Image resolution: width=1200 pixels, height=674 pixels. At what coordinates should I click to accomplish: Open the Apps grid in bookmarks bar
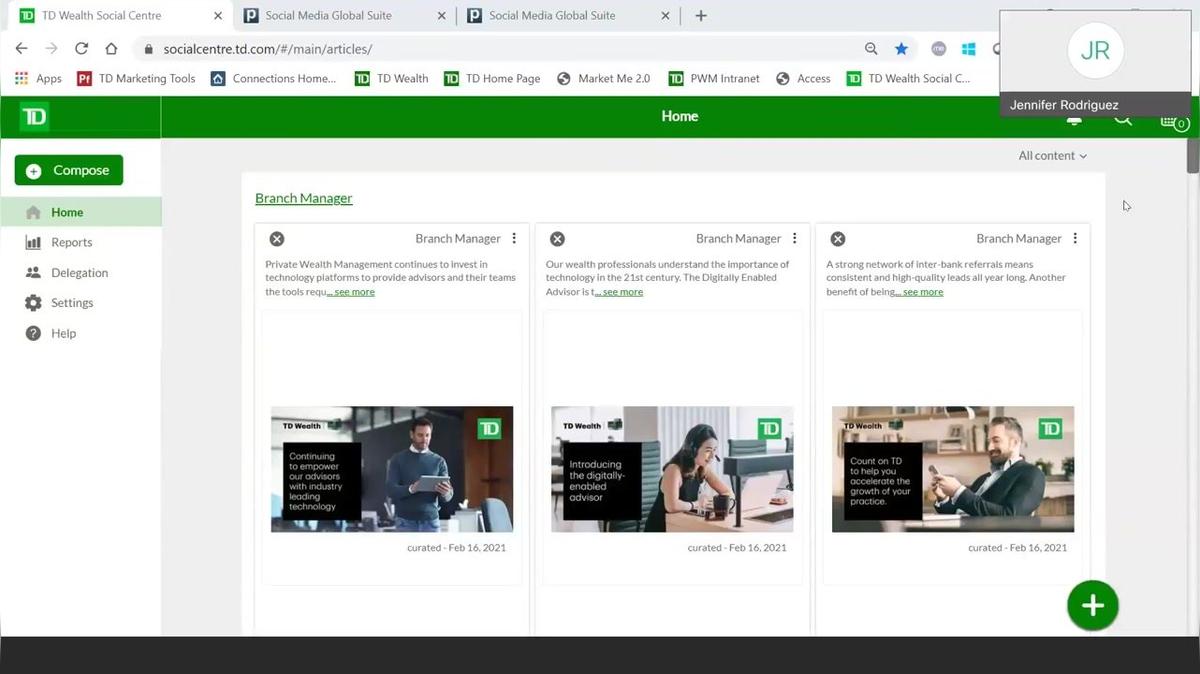point(38,78)
